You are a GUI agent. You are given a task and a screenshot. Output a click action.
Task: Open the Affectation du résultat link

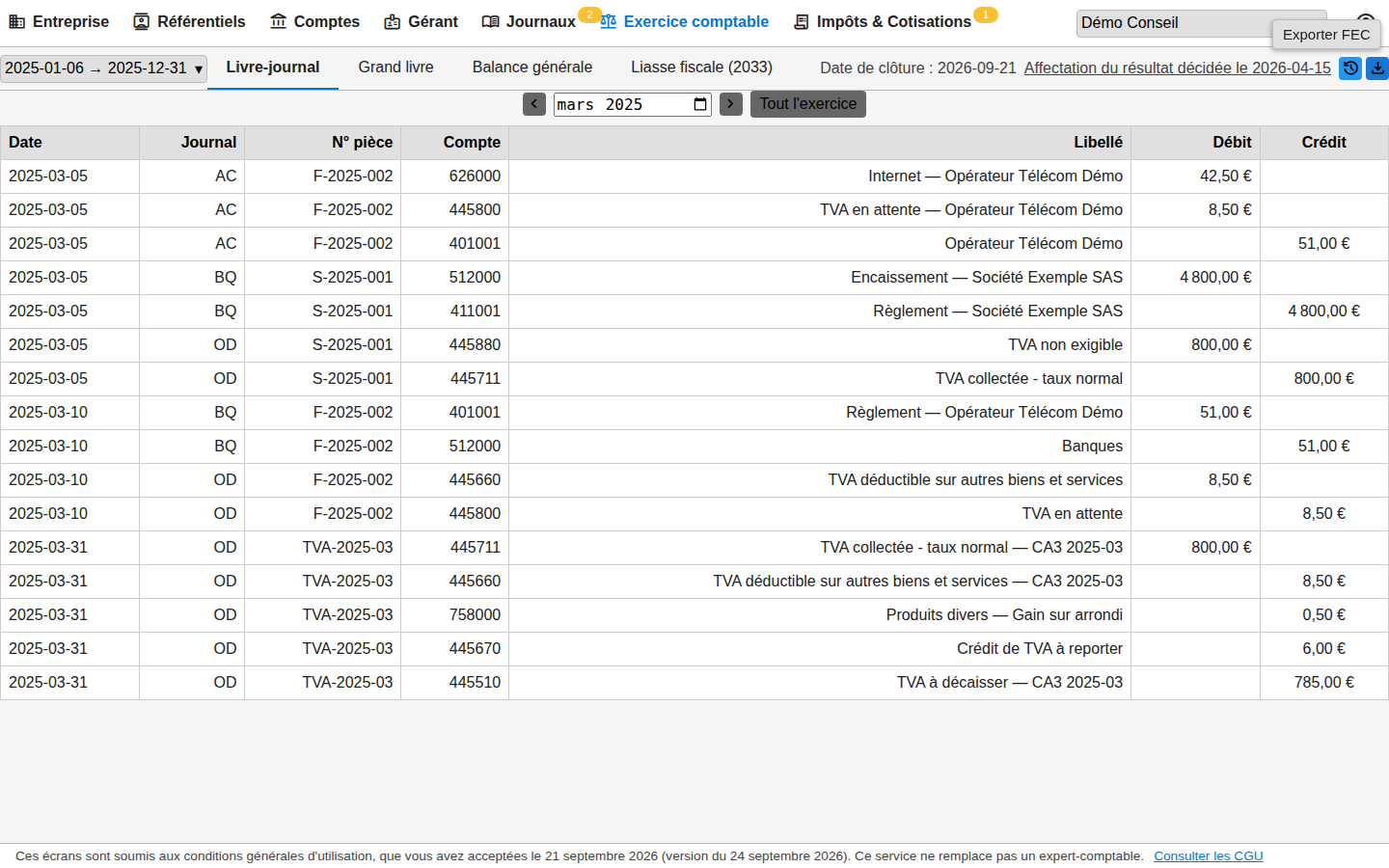click(1178, 68)
